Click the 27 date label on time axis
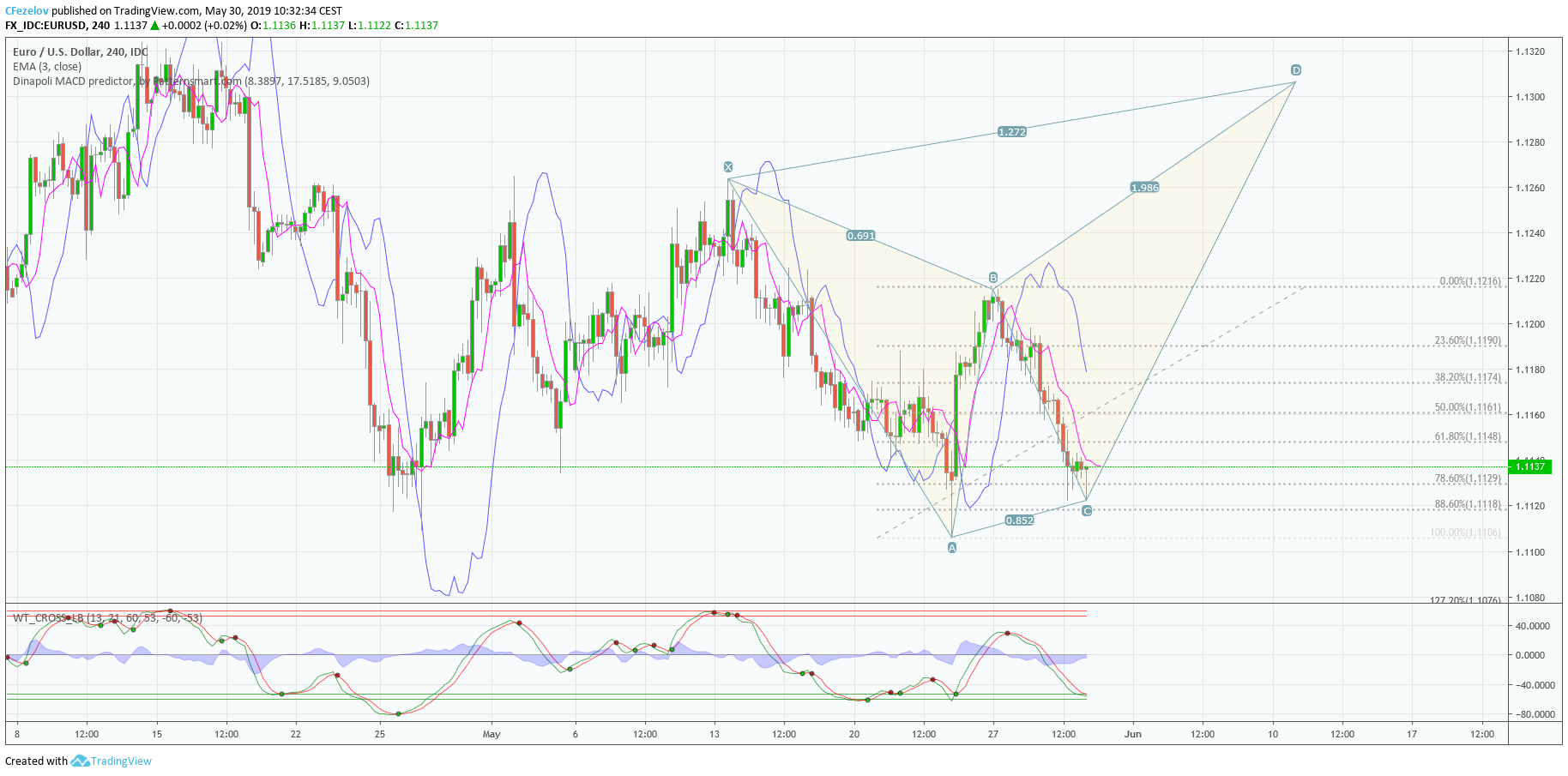1568x776 pixels. click(x=993, y=734)
